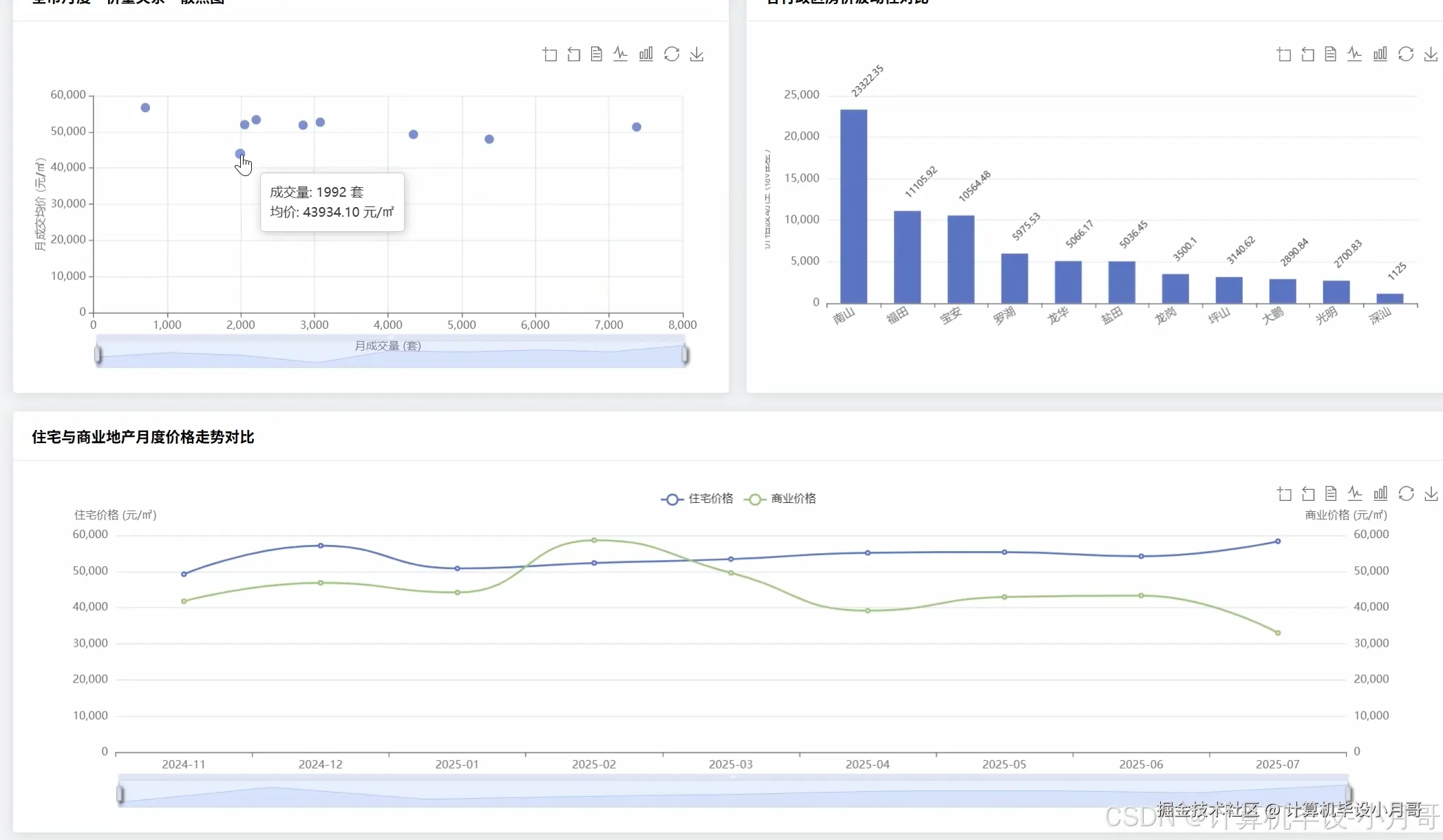Save price trend chart as image
This screenshot has width=1443, height=840.
click(1431, 494)
